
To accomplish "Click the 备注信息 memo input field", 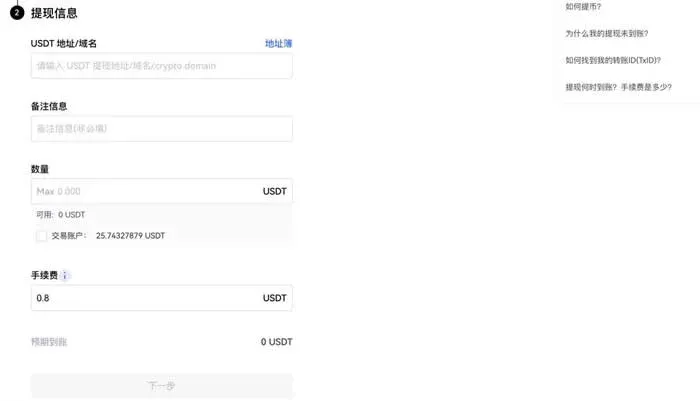I will pos(162,129).
